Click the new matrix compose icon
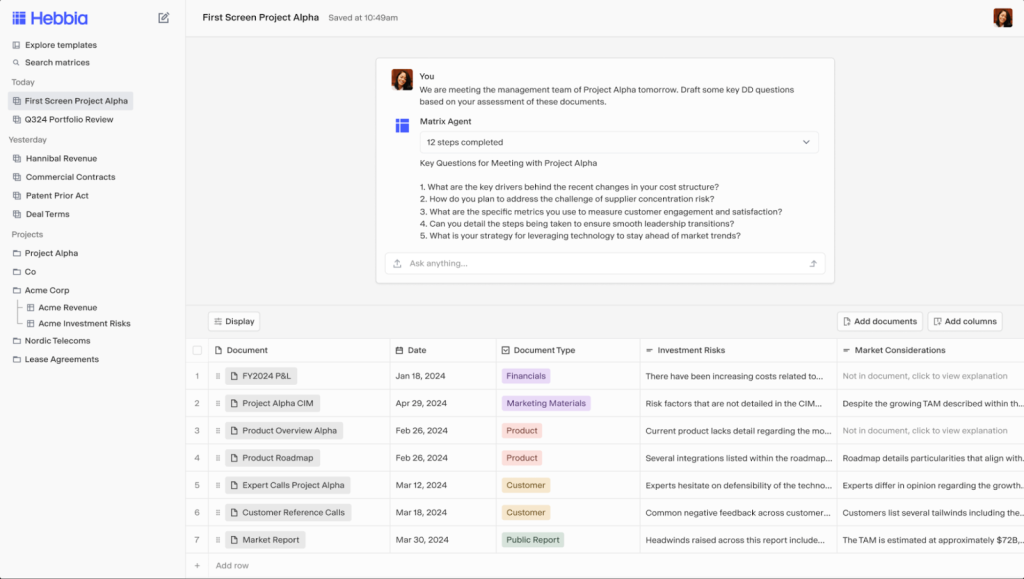 click(x=164, y=18)
